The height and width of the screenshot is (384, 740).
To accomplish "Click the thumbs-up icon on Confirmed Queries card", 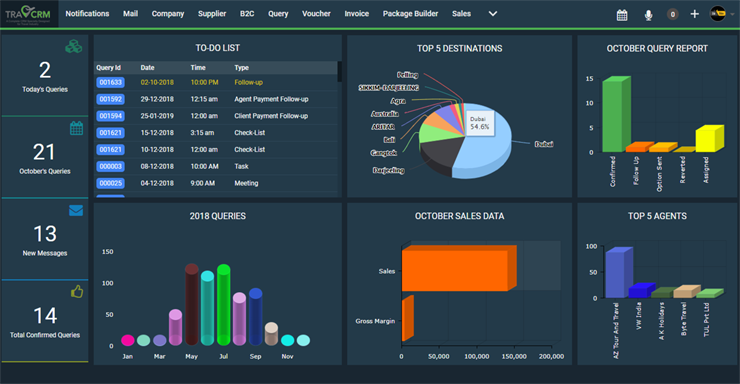I will 77,292.
